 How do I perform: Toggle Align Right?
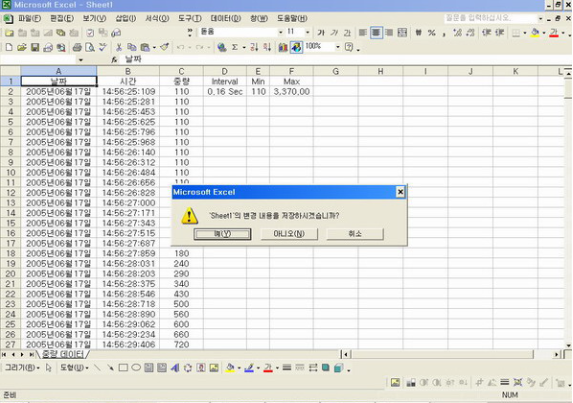389,33
